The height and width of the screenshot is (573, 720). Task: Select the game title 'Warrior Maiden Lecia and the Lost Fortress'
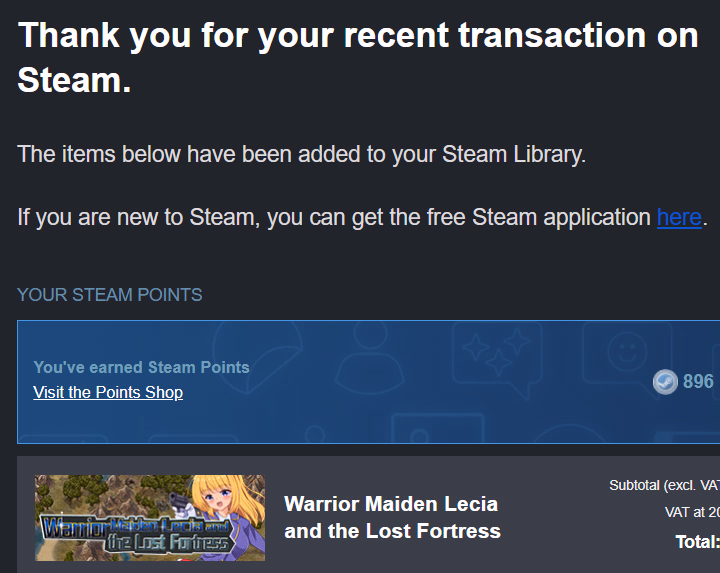pyautogui.click(x=392, y=517)
